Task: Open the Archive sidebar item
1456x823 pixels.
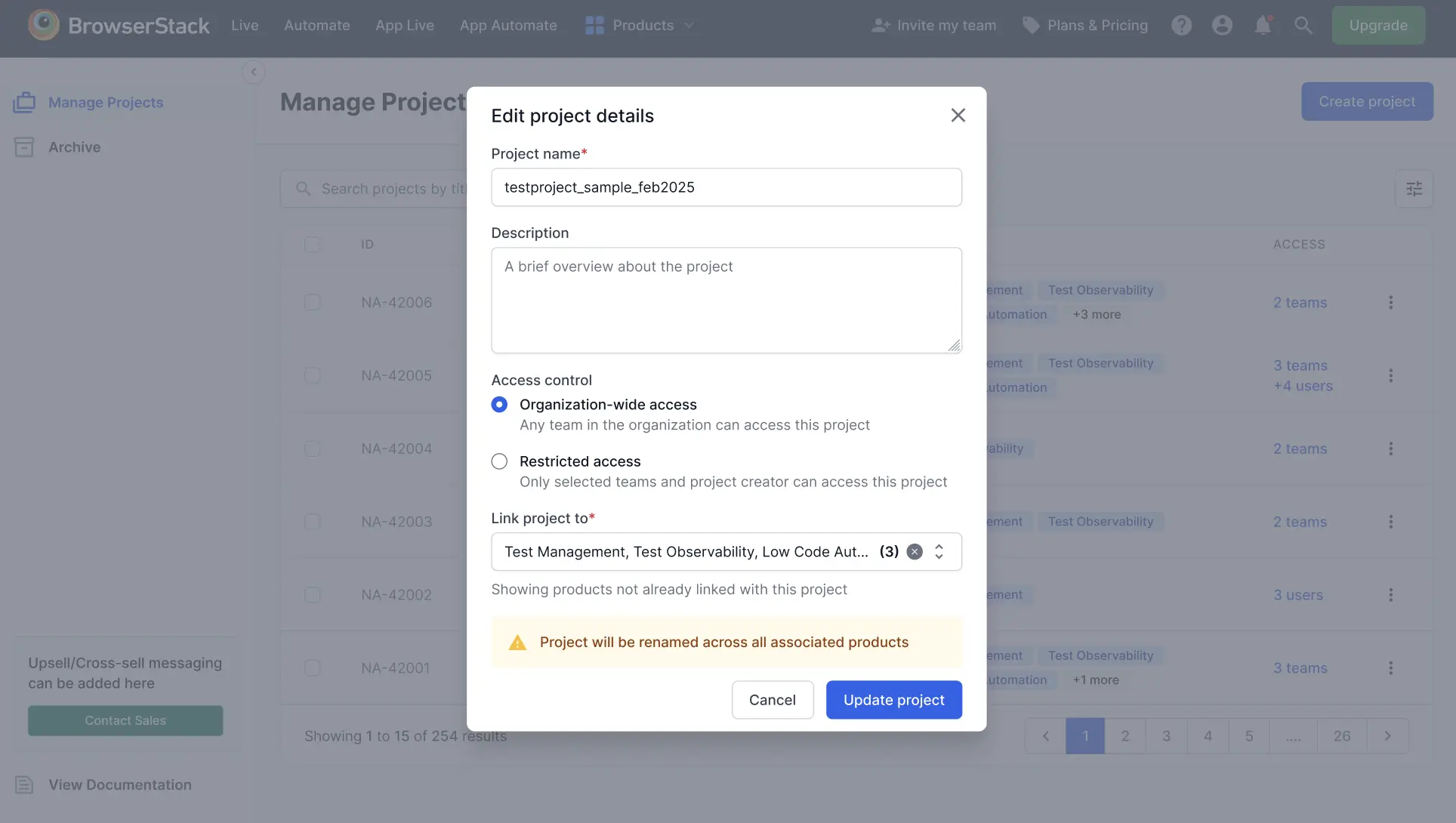Action: (x=74, y=147)
